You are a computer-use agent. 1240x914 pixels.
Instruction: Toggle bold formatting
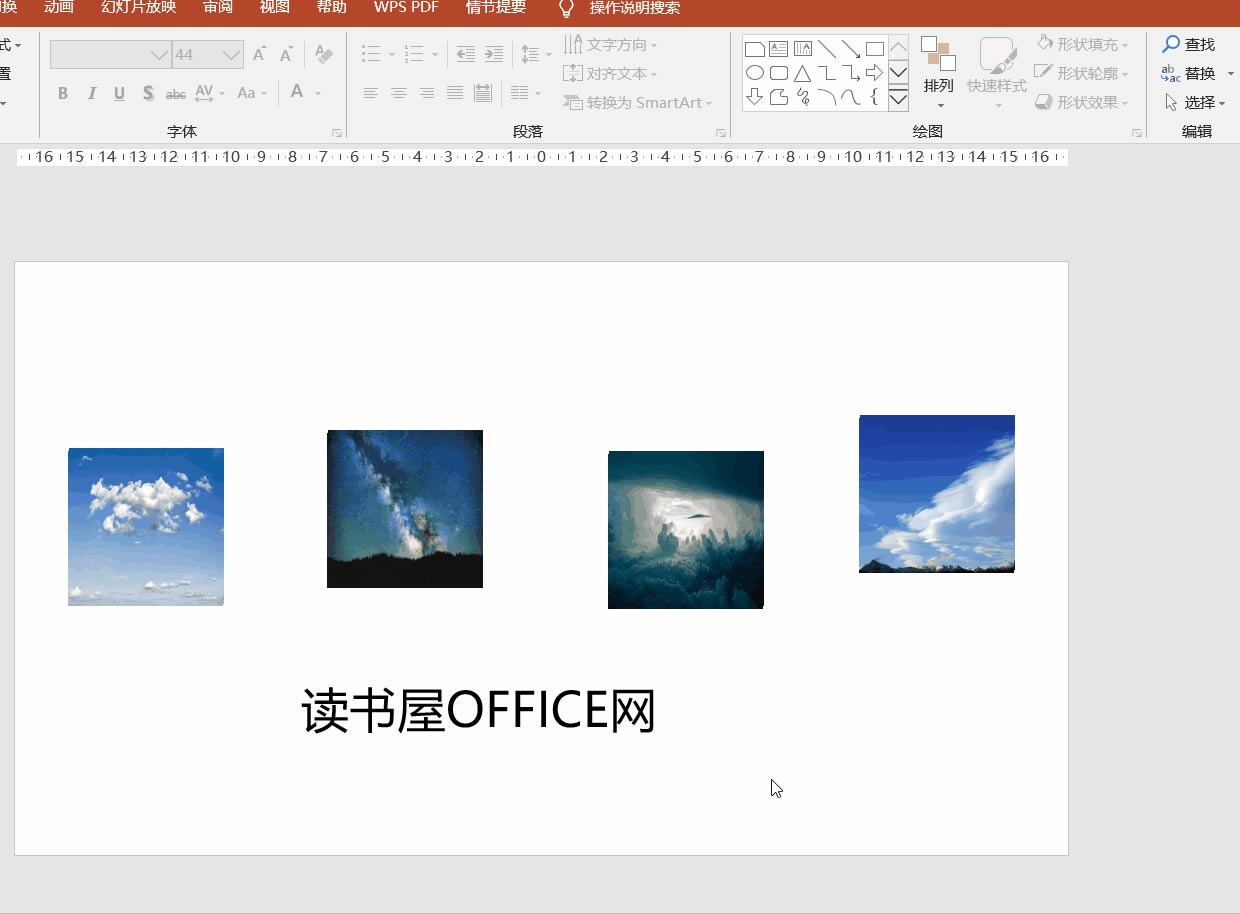click(x=62, y=93)
